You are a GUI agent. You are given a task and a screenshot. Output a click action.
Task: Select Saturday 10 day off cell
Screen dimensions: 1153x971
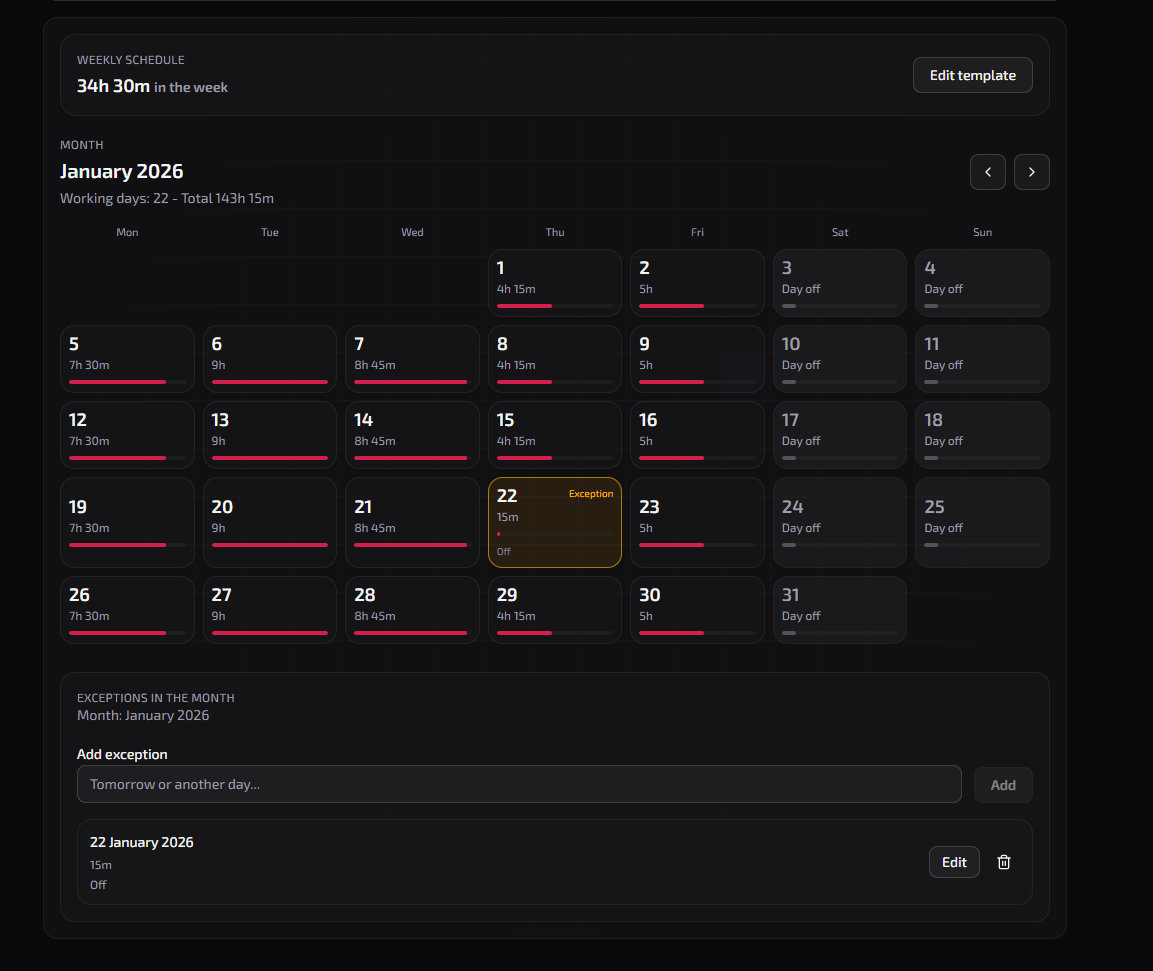coord(840,359)
